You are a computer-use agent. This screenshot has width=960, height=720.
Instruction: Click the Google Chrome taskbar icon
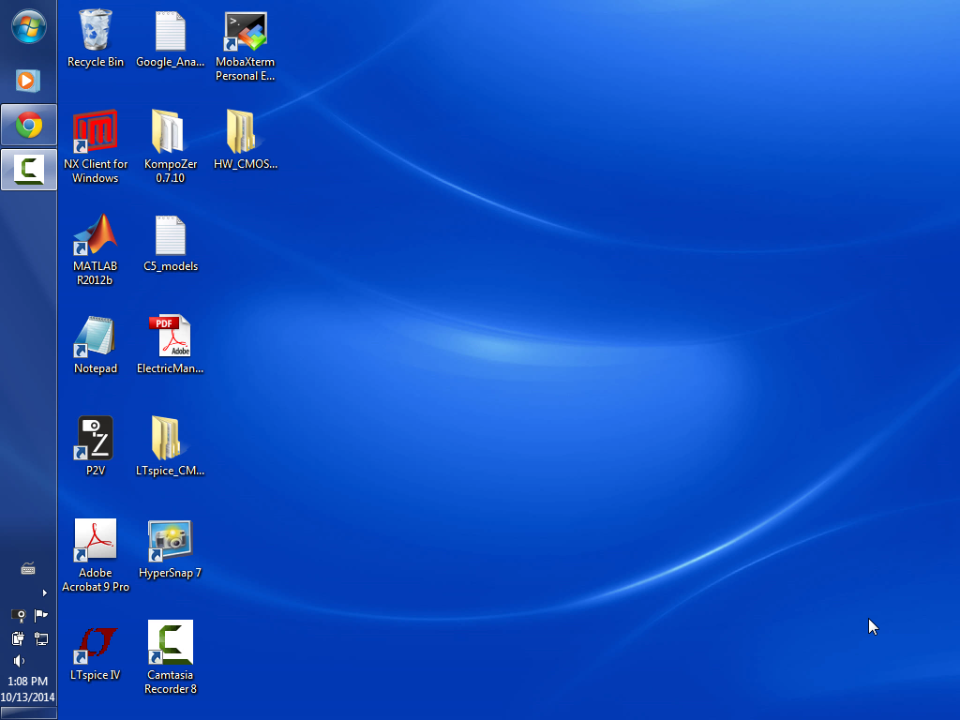(28, 125)
